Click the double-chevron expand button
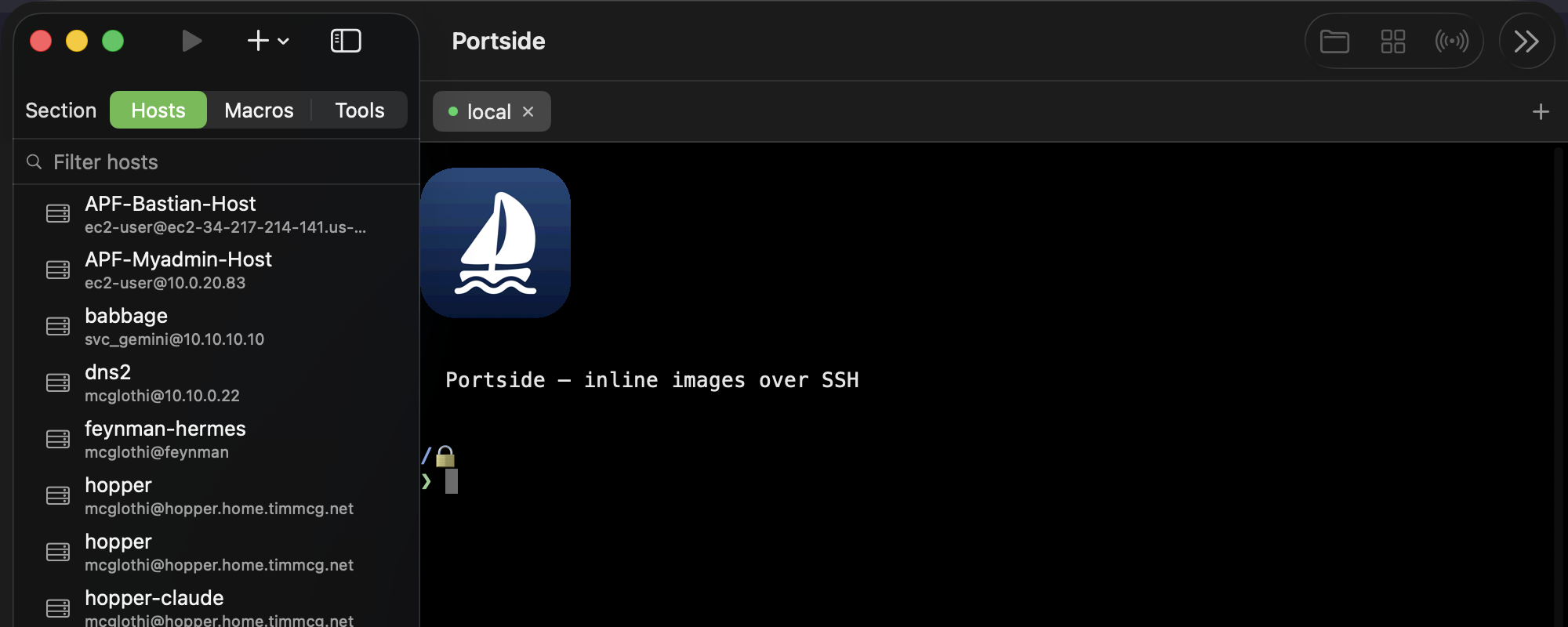Image resolution: width=1568 pixels, height=627 pixels. pyautogui.click(x=1526, y=41)
